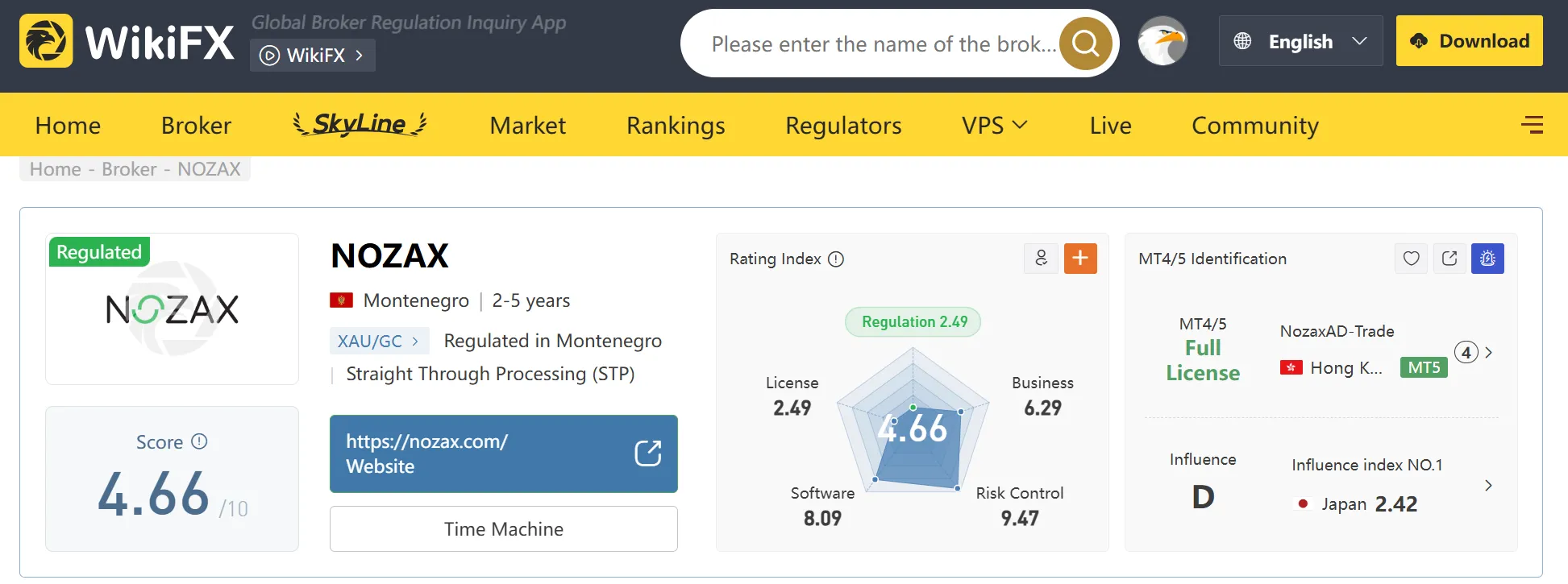The image size is (1568, 584).
Task: Click the MT5 green tag
Action: (x=1424, y=368)
